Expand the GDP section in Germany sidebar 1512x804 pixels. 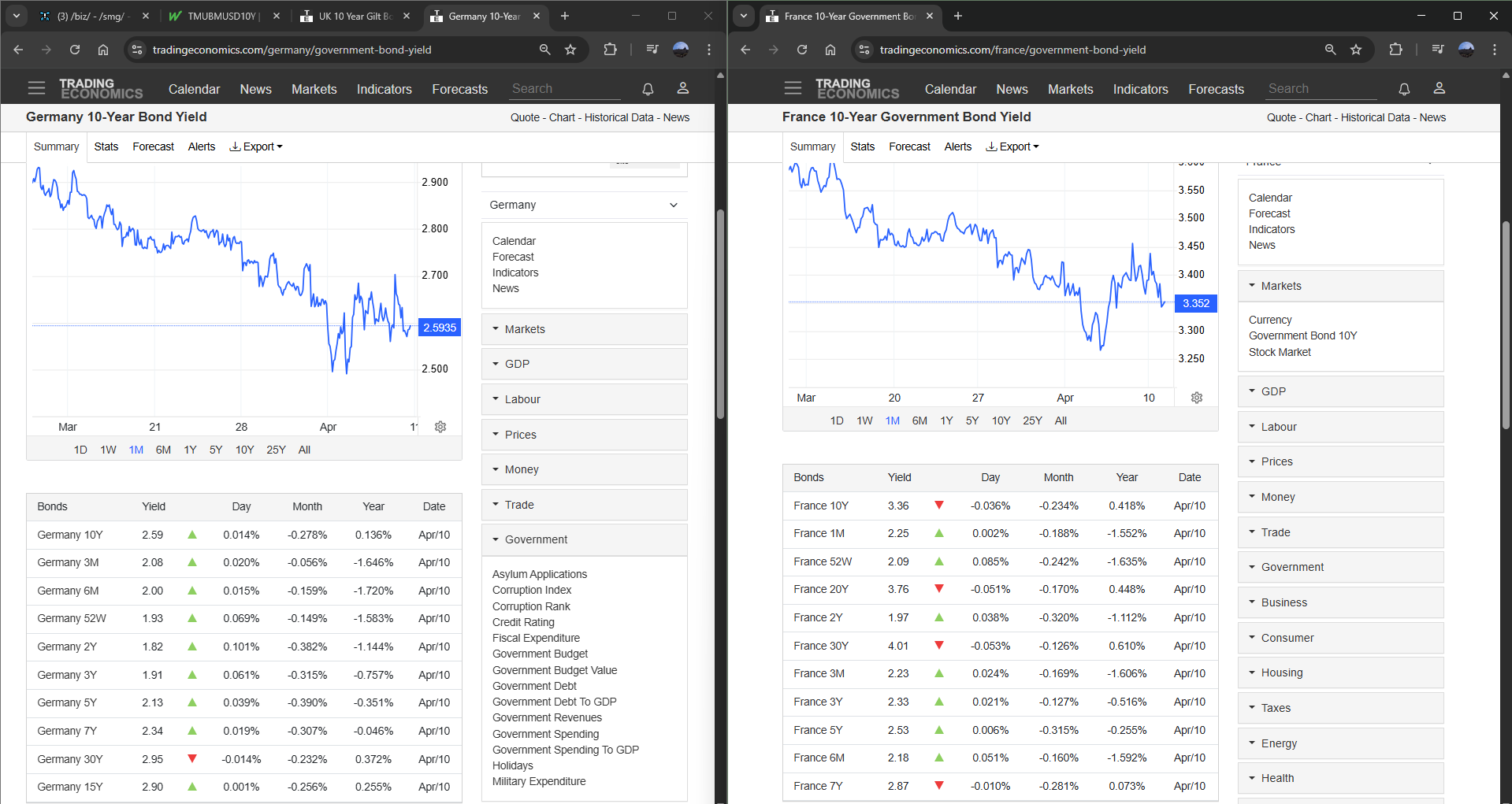584,364
